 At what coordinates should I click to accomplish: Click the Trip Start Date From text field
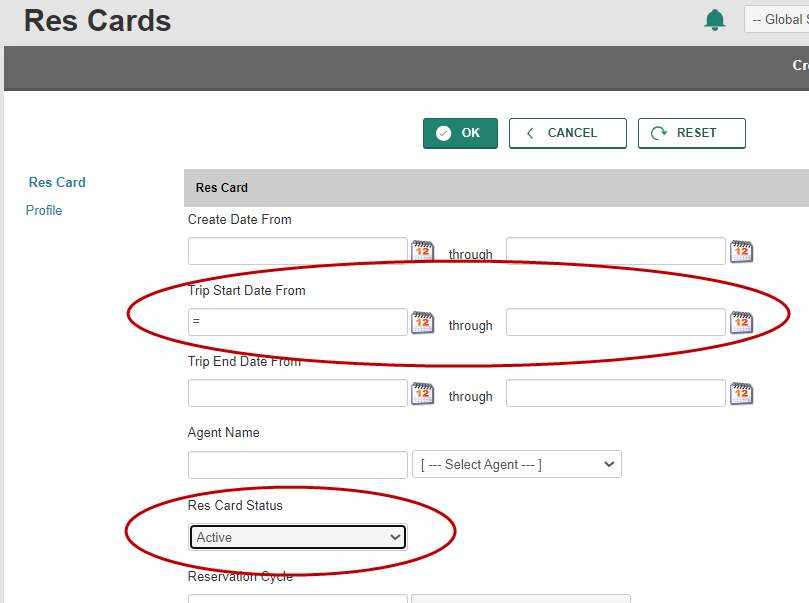(297, 322)
